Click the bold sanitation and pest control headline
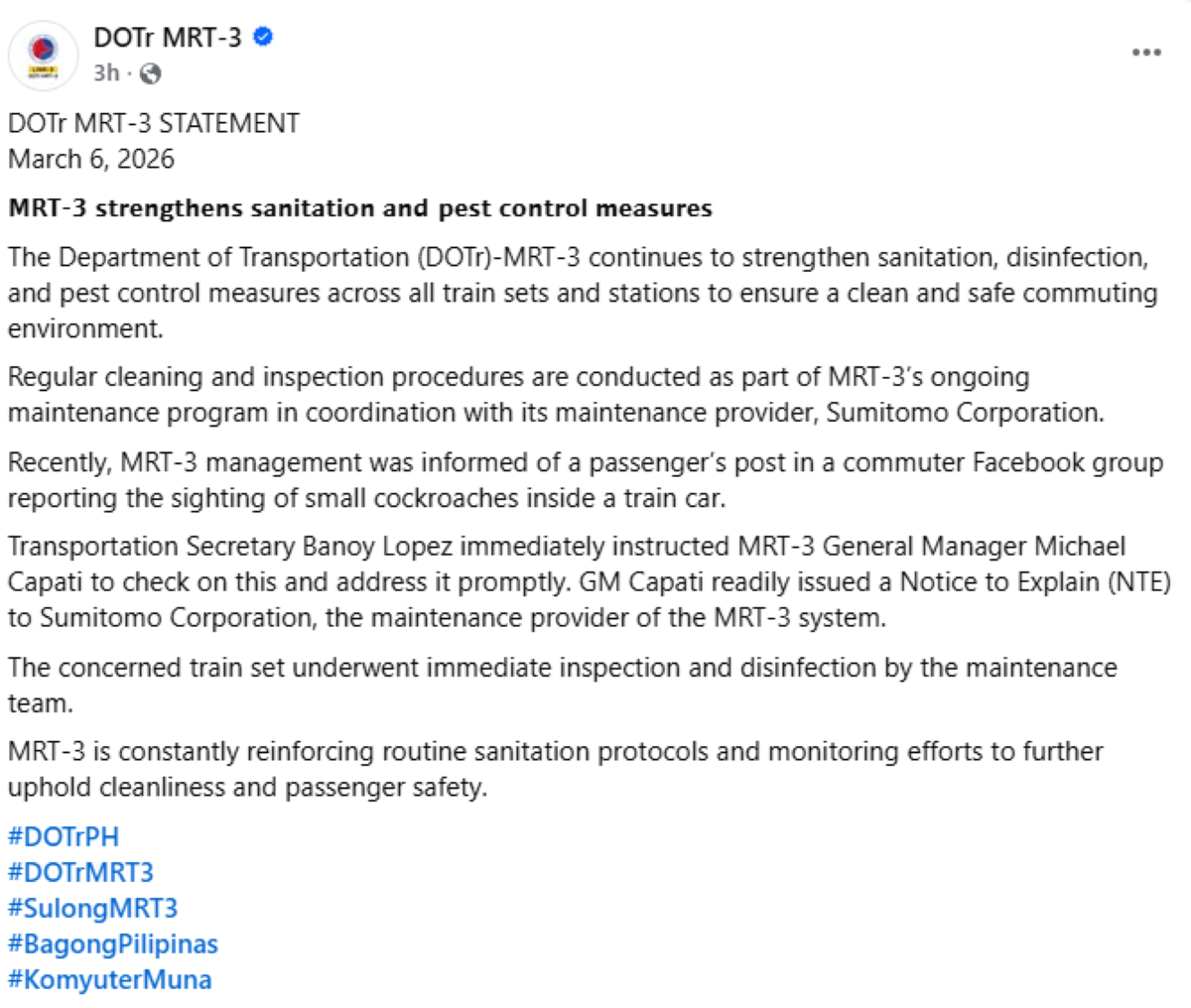The width and height of the screenshot is (1191, 1008). 360,208
